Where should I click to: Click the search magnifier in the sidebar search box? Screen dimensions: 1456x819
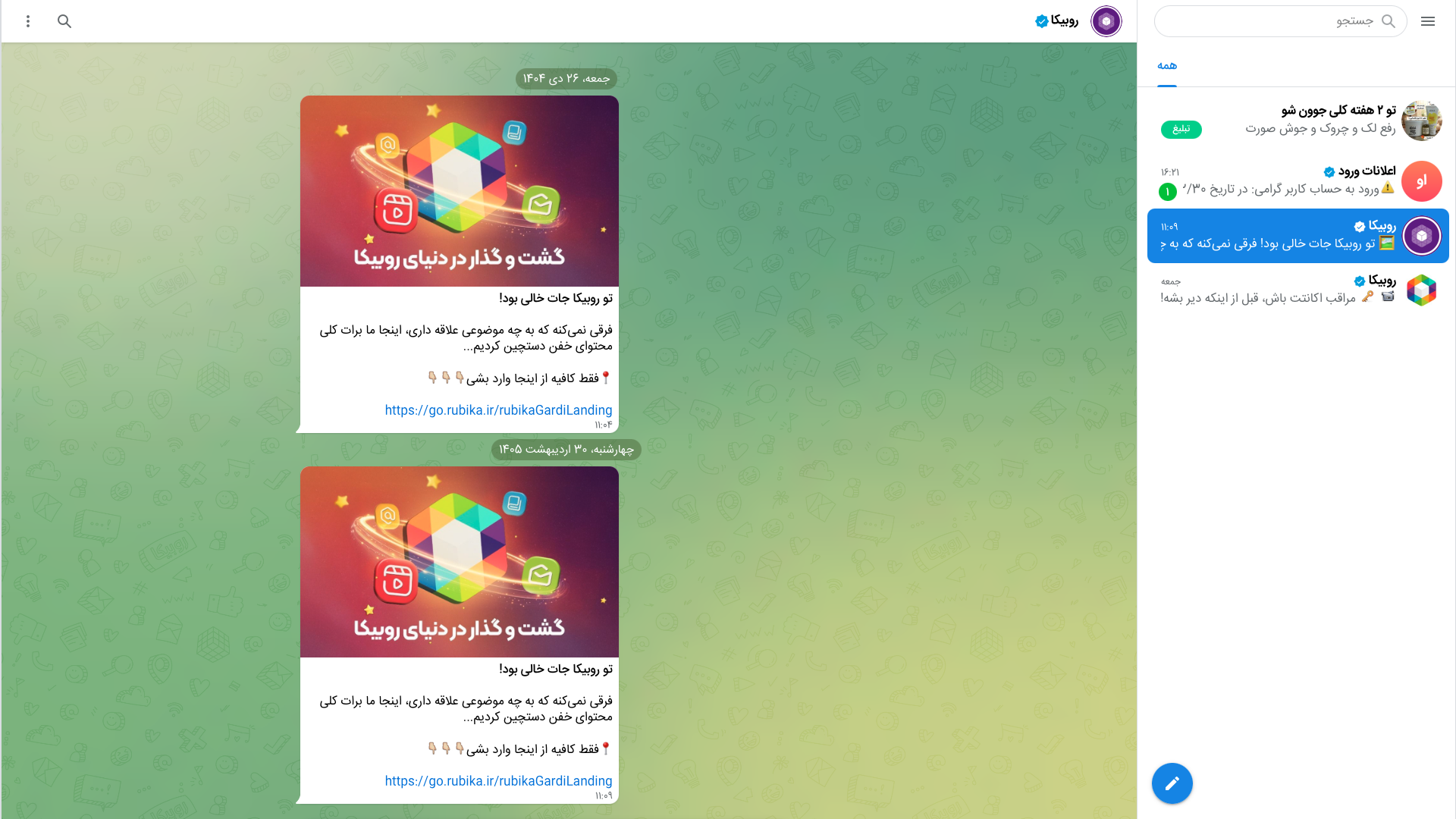(x=1389, y=21)
